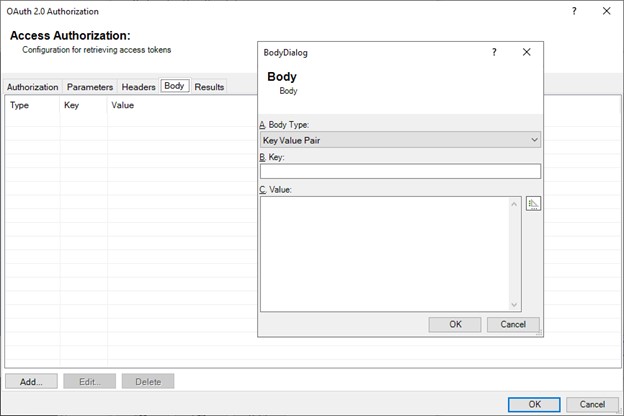This screenshot has height=416, width=624.
Task: Select the Headers tab
Action: pos(139,87)
